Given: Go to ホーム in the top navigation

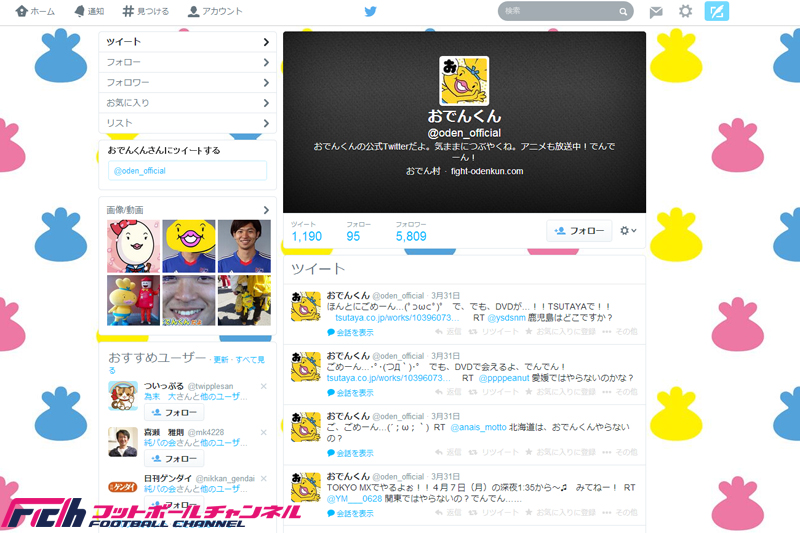Looking at the screenshot, I should pos(36,12).
